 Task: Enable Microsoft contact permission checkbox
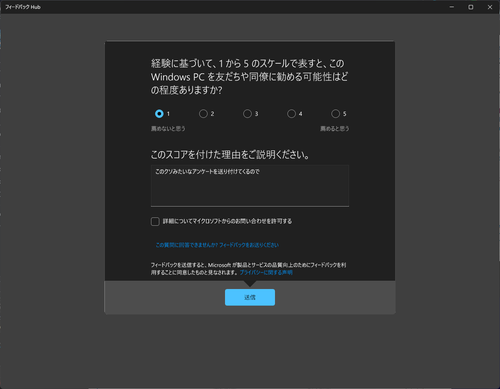click(155, 221)
